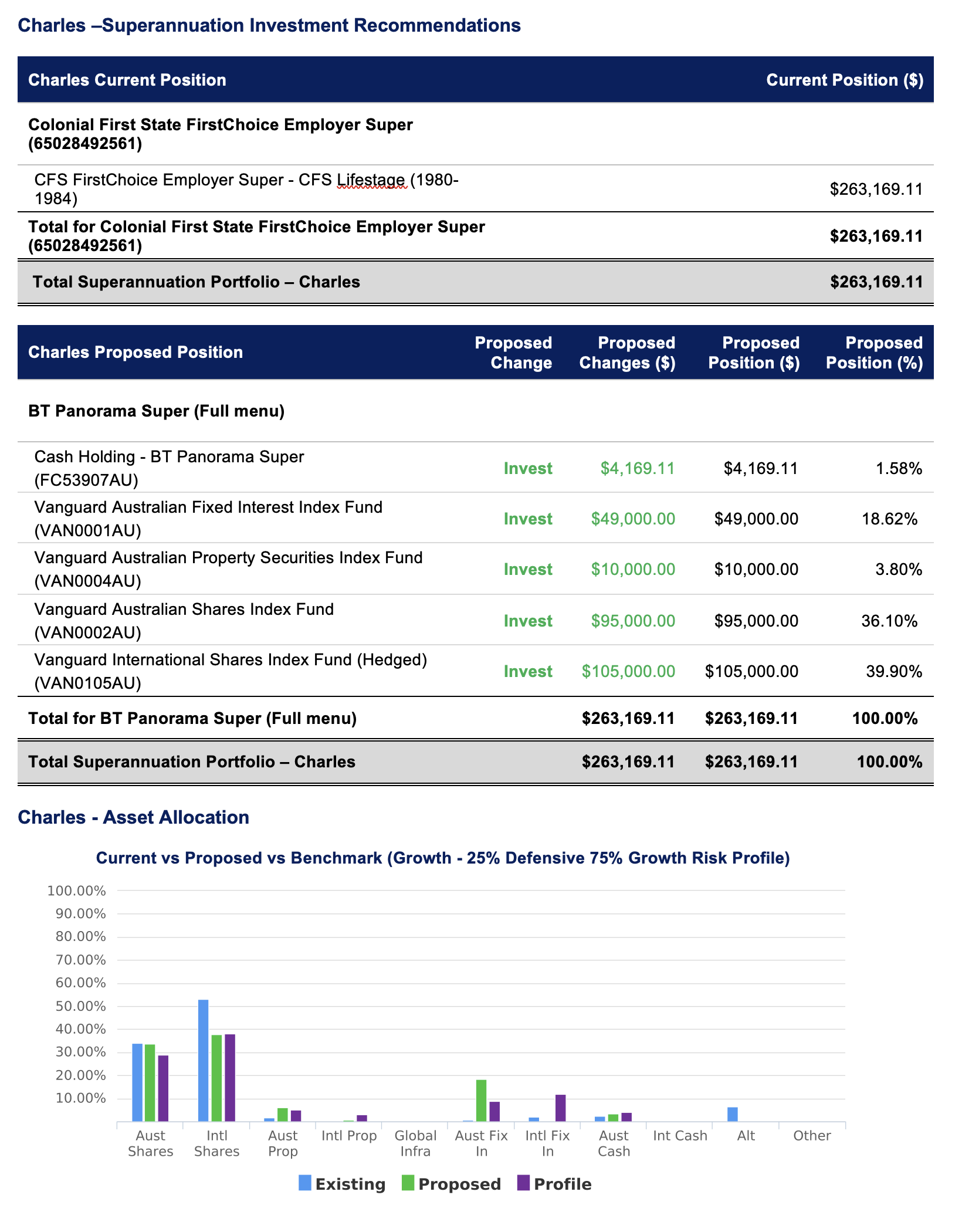
Task: Click Invest in the Cash Holding row
Action: 528,468
